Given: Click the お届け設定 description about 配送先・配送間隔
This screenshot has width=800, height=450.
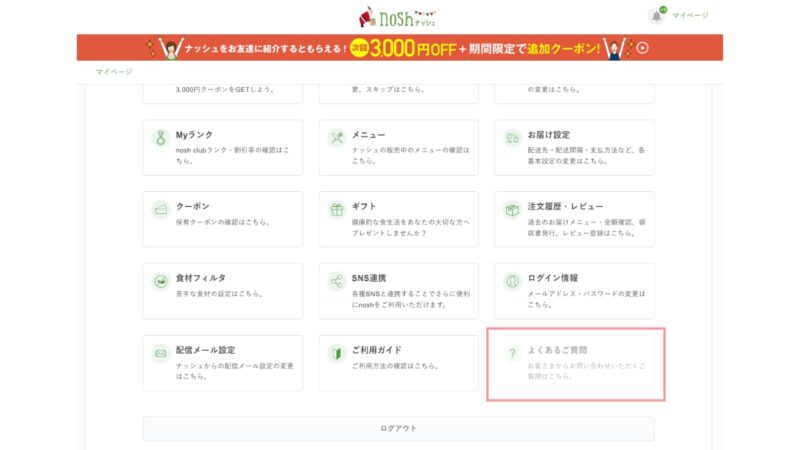Looking at the screenshot, I should pyautogui.click(x=586, y=156).
